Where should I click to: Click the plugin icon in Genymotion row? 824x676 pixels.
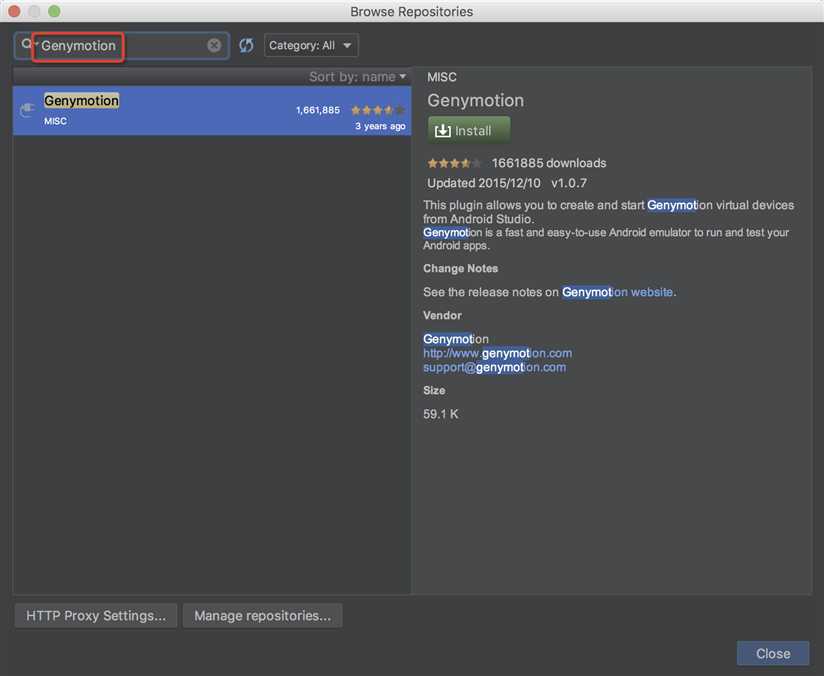(27, 110)
